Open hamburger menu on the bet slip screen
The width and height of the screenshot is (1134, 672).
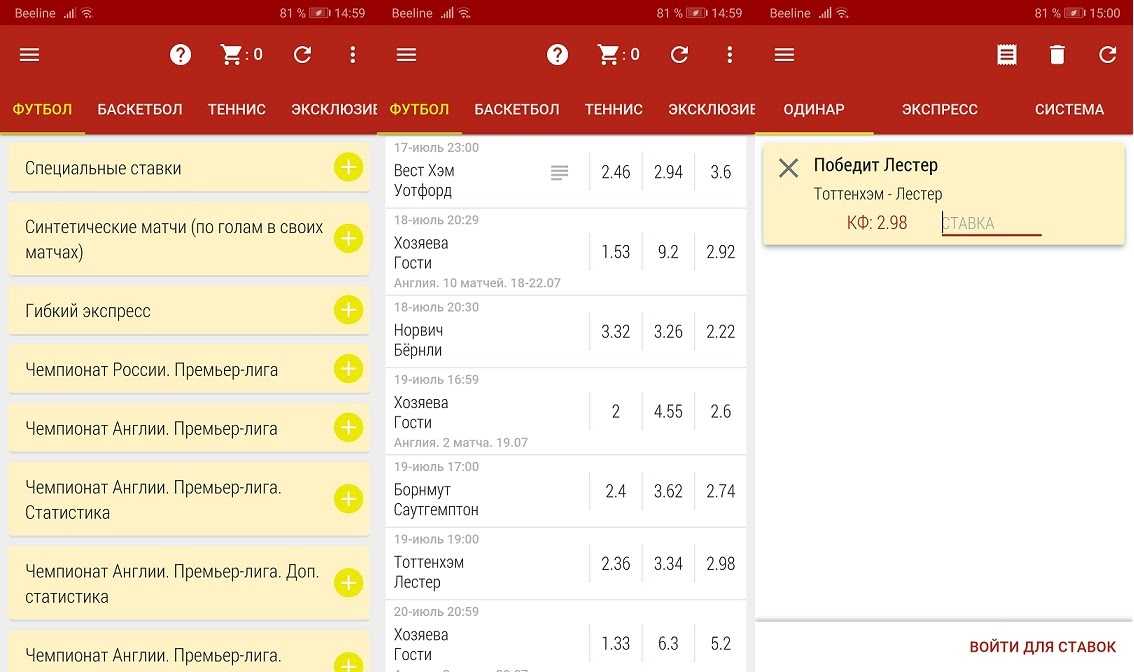click(784, 54)
